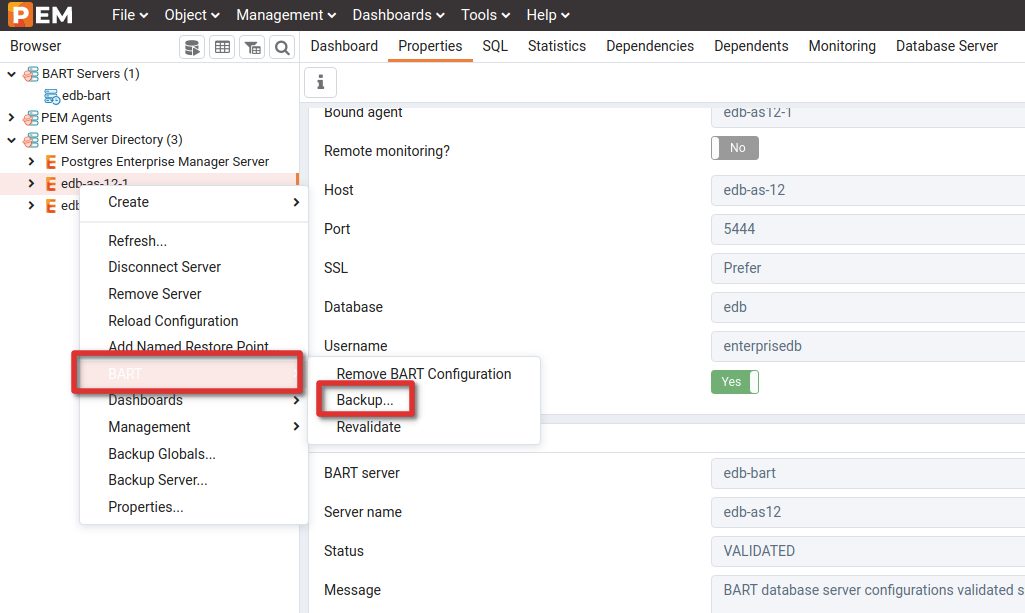Switch to the SQL tab
The width and height of the screenshot is (1025, 613).
495,46
